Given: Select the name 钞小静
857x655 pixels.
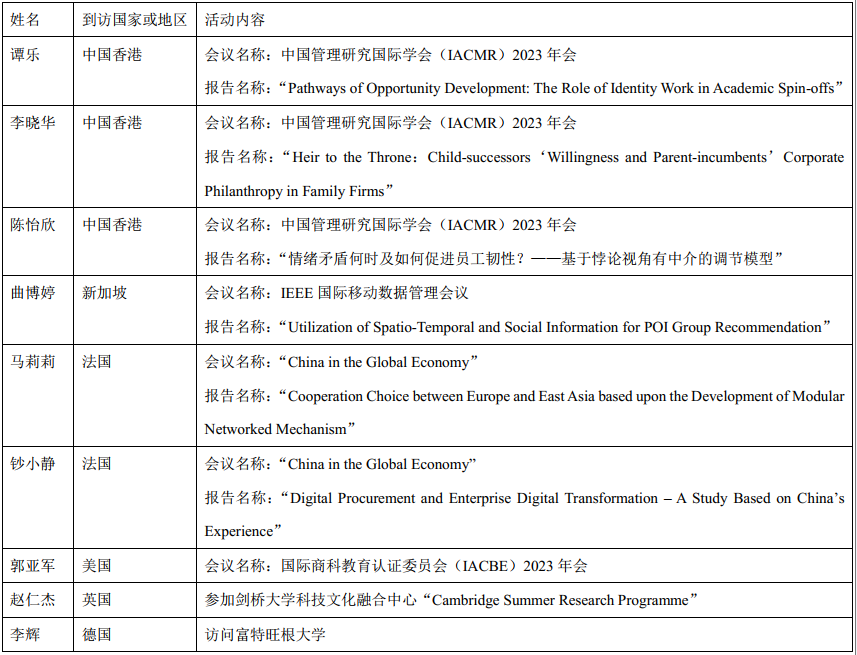Looking at the screenshot, I should coord(32,463).
